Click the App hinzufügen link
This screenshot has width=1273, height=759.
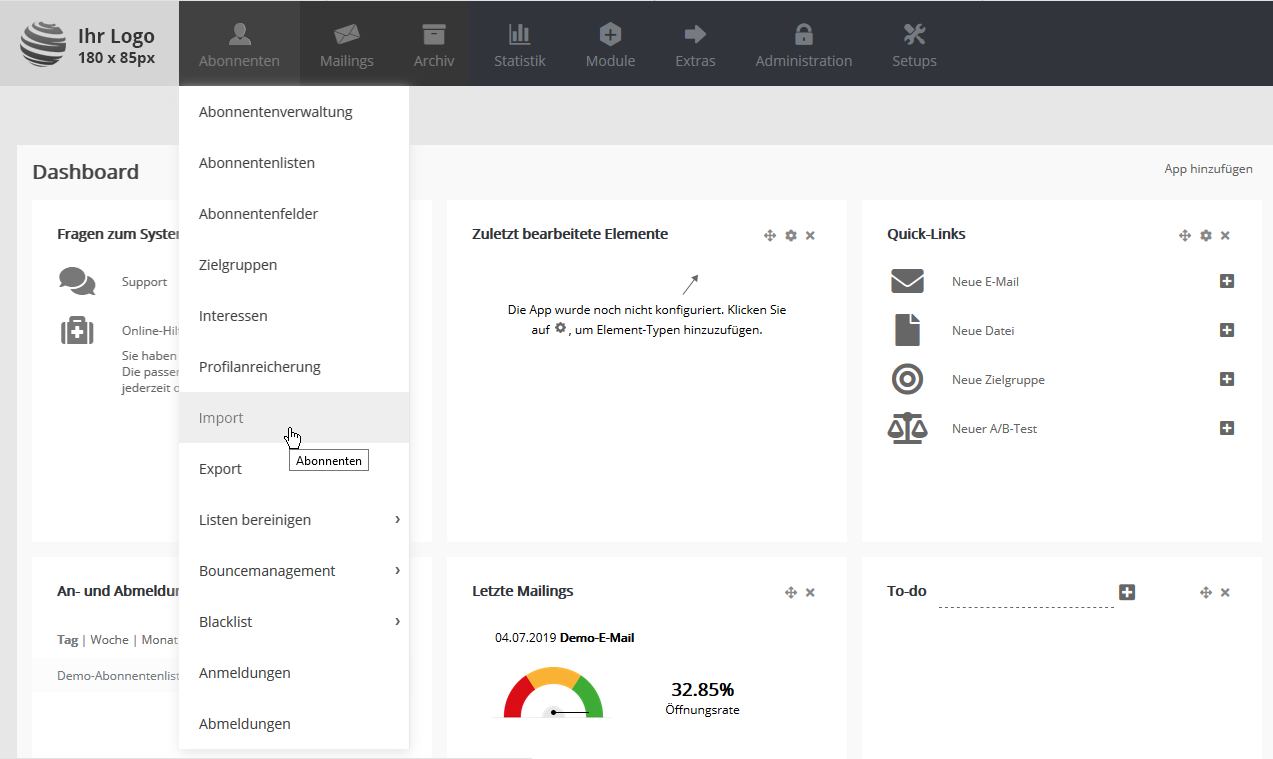[x=1208, y=169]
